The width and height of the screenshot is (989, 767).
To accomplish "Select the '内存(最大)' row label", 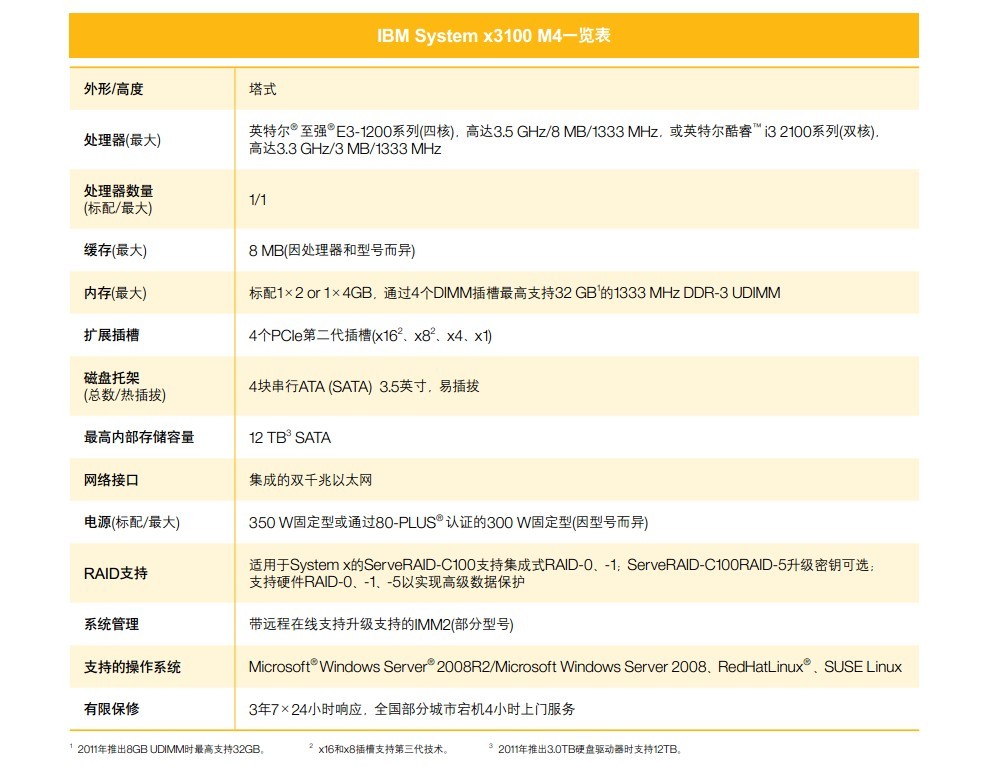I will pyautogui.click(x=115, y=293).
